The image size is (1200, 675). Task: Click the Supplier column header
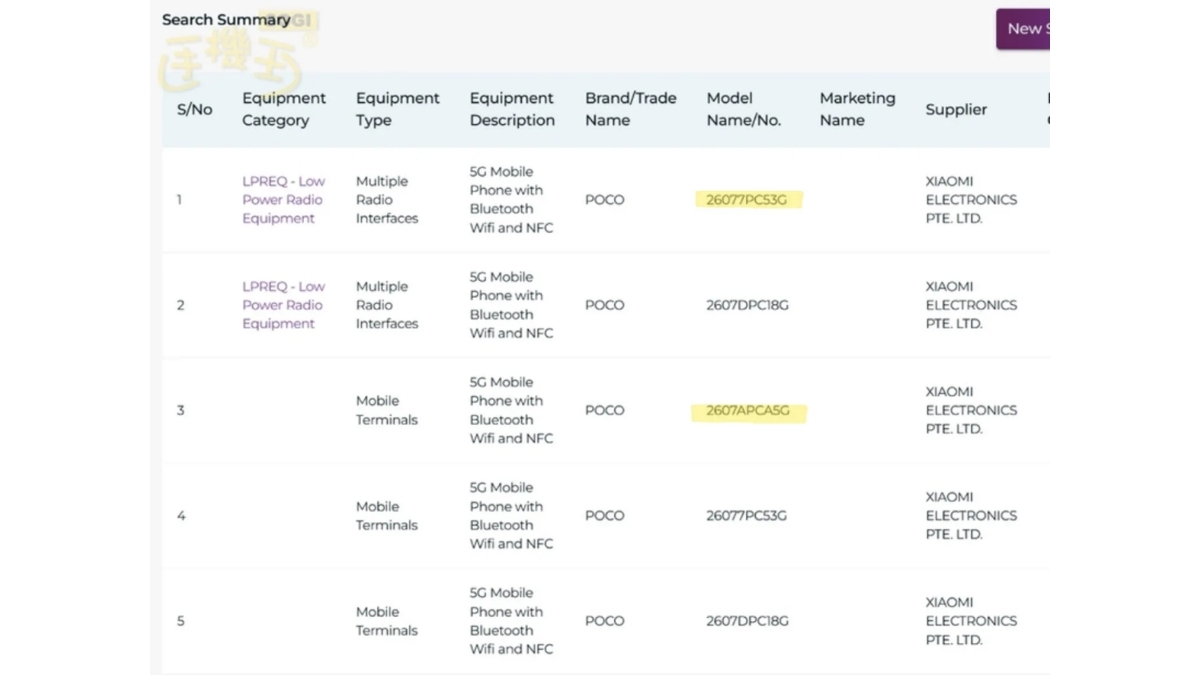click(956, 110)
